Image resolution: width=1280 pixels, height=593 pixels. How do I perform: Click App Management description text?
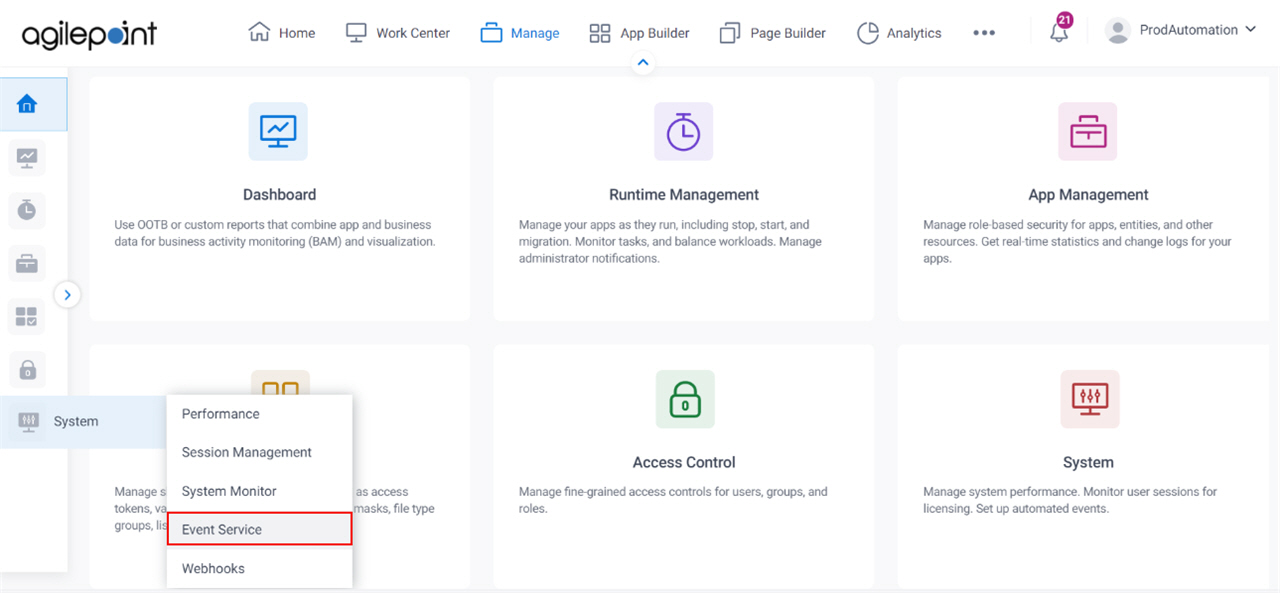(x=1078, y=242)
